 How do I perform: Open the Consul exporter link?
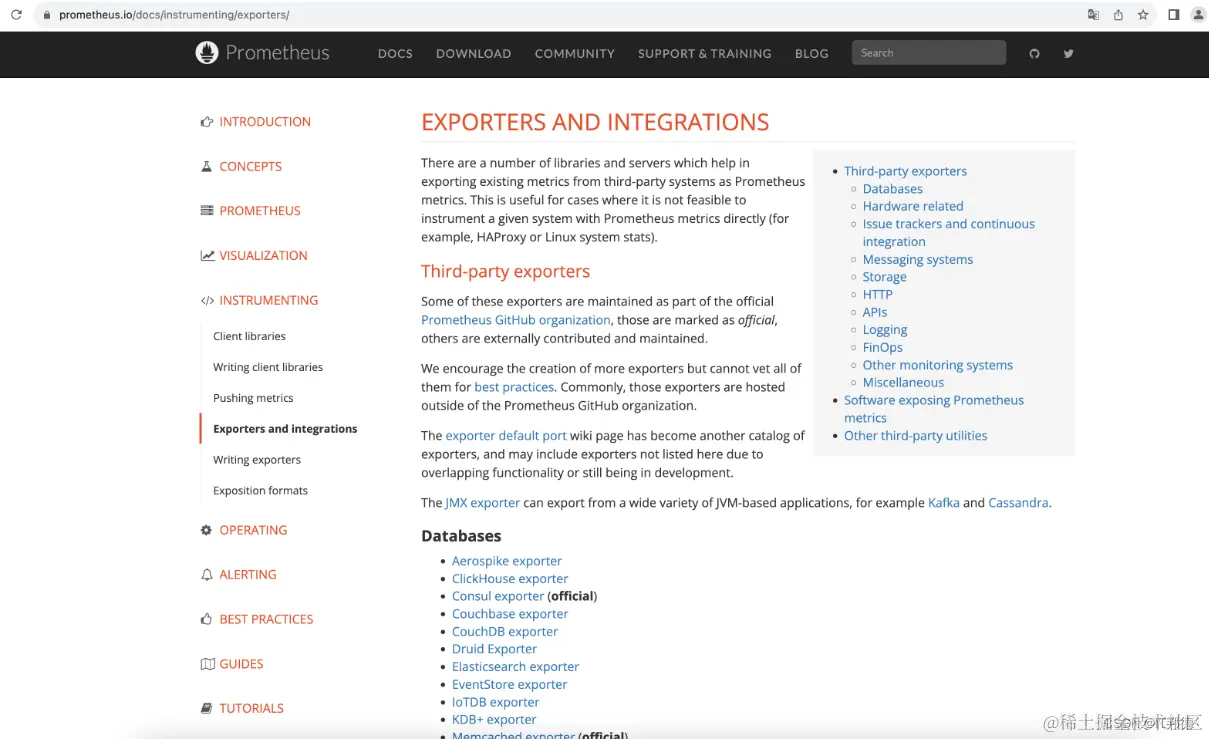(498, 596)
